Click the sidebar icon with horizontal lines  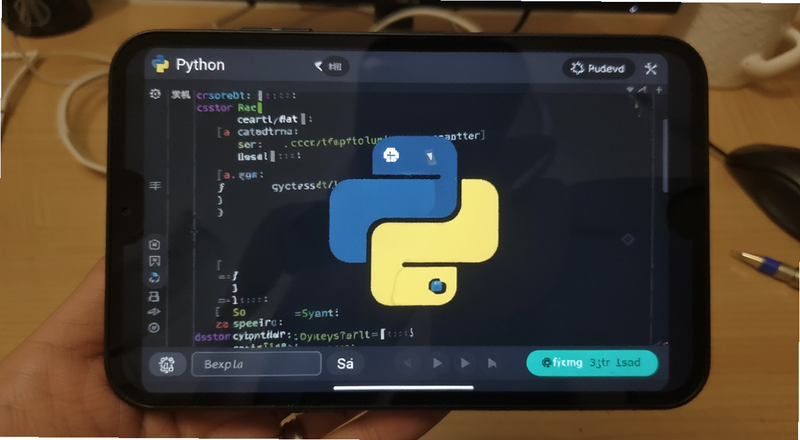155,186
